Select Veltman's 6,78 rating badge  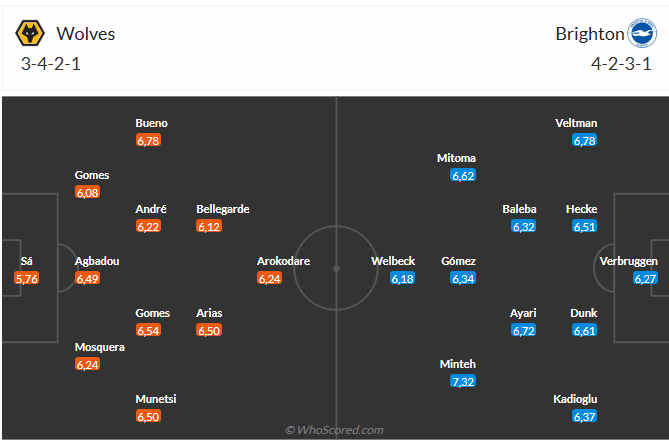click(584, 140)
